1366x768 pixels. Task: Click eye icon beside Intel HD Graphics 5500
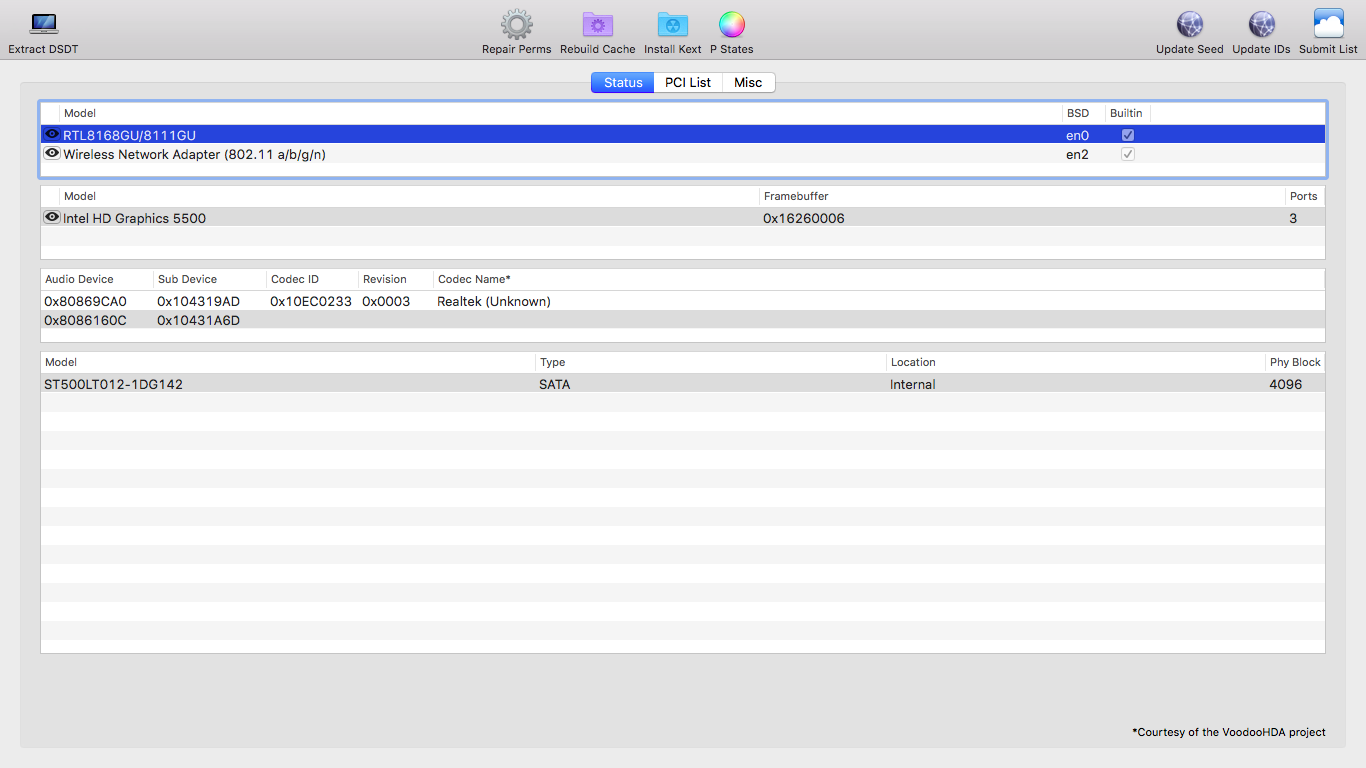click(x=52, y=218)
